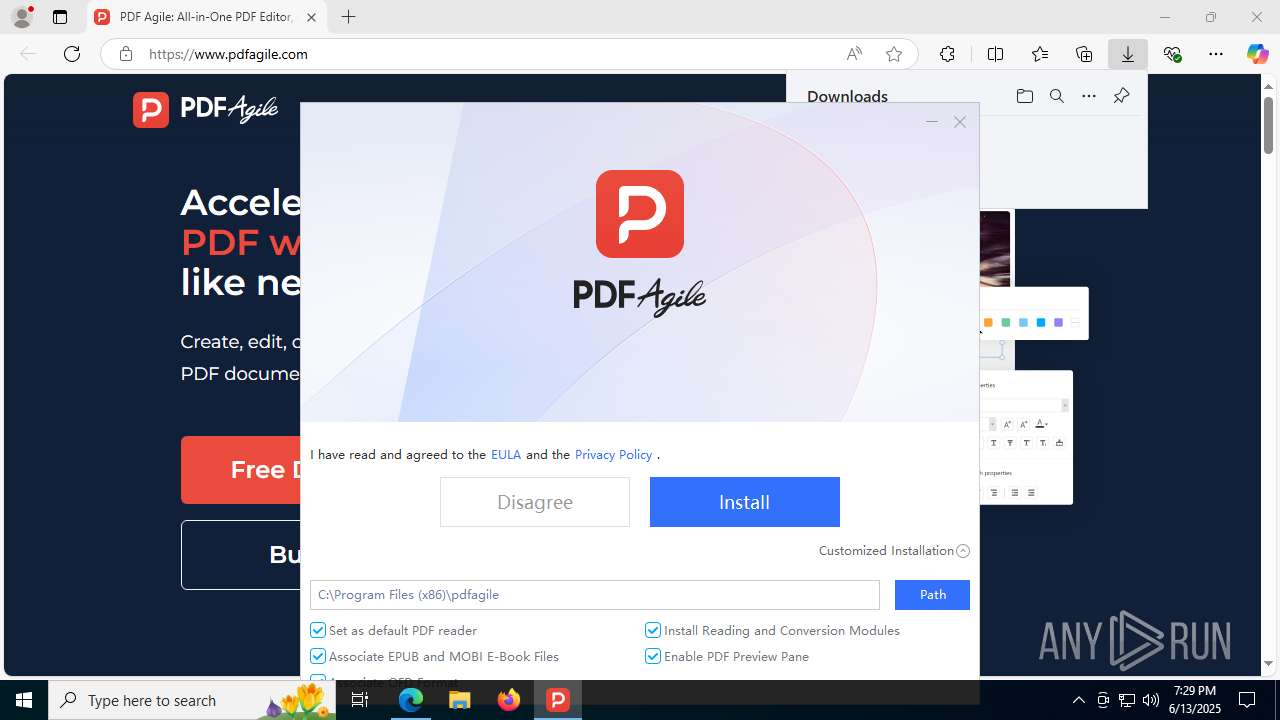Viewport: 1280px width, 720px height.
Task: Click the installation path input field
Action: point(595,595)
